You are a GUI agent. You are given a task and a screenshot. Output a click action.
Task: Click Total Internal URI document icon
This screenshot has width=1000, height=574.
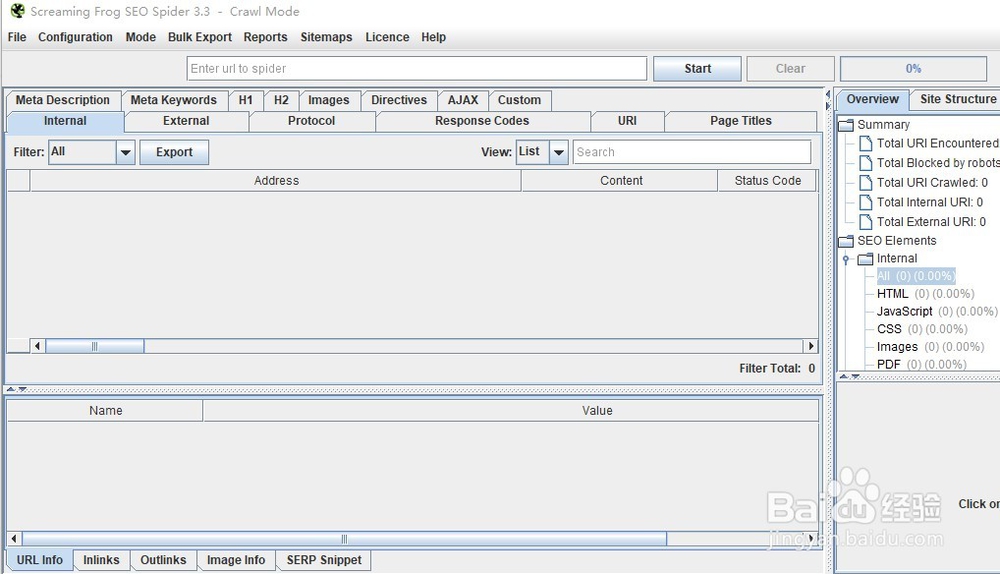[865, 203]
